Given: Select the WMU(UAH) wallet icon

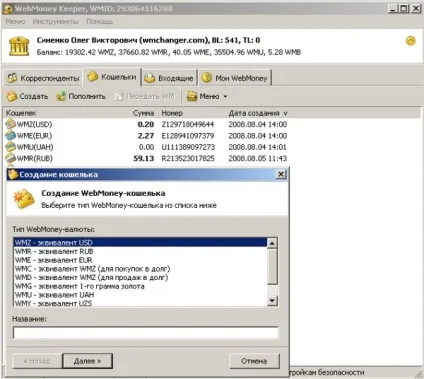Looking at the screenshot, I should tap(11, 147).
